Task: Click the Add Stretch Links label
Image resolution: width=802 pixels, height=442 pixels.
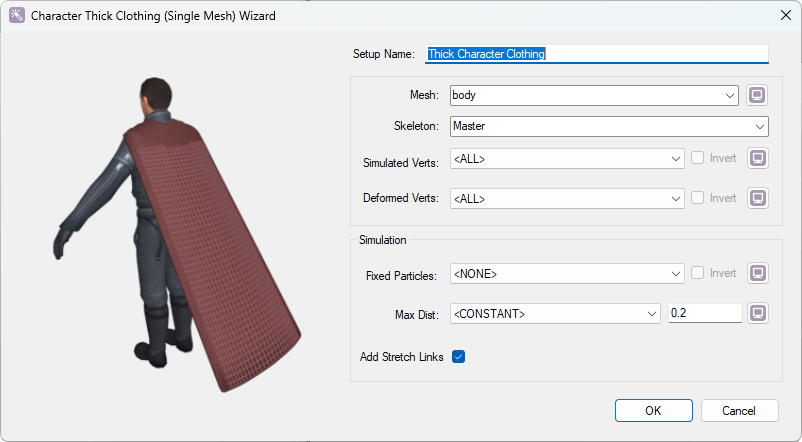Action: [x=402, y=357]
